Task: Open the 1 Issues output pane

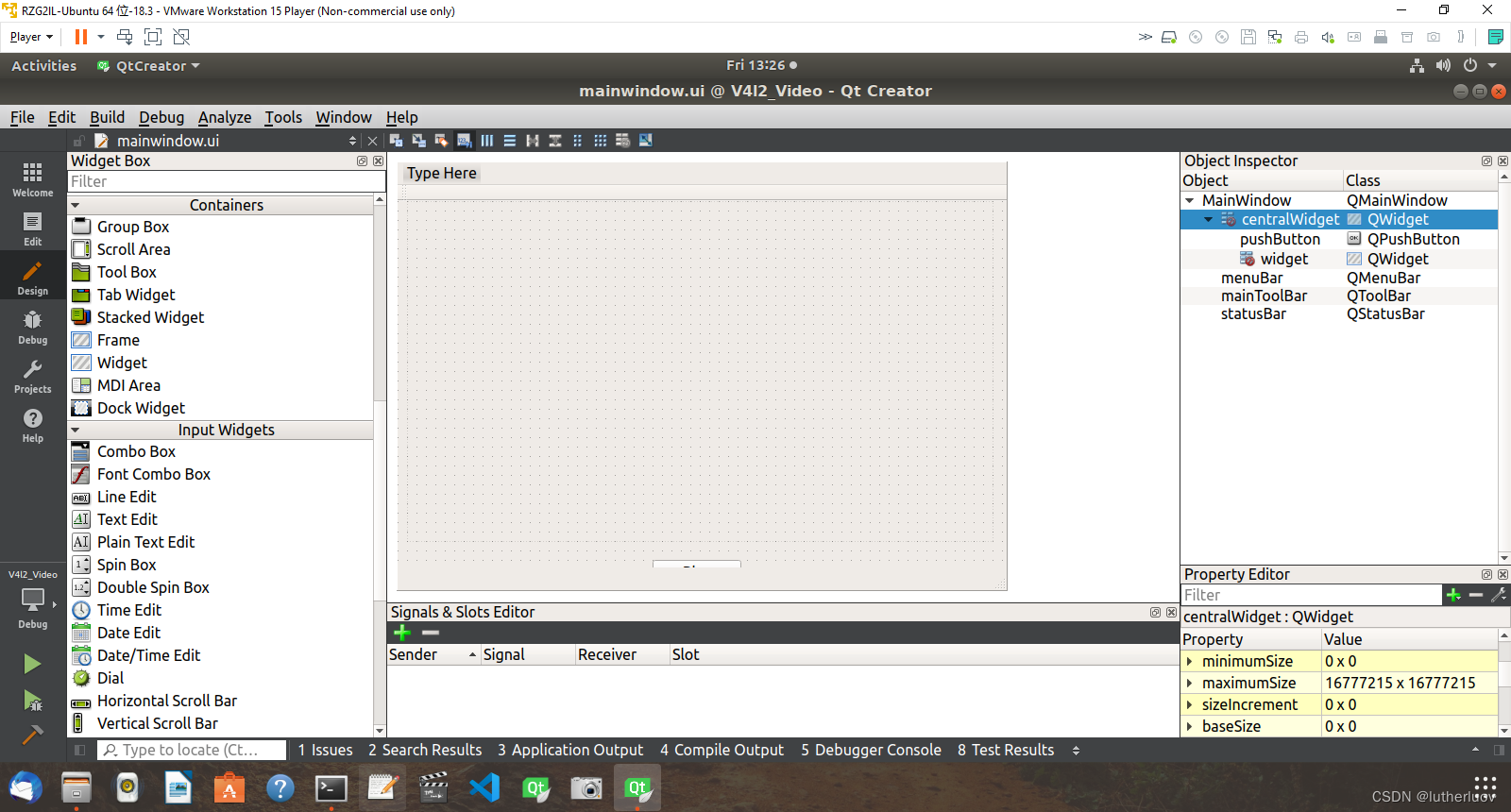Action: (325, 750)
